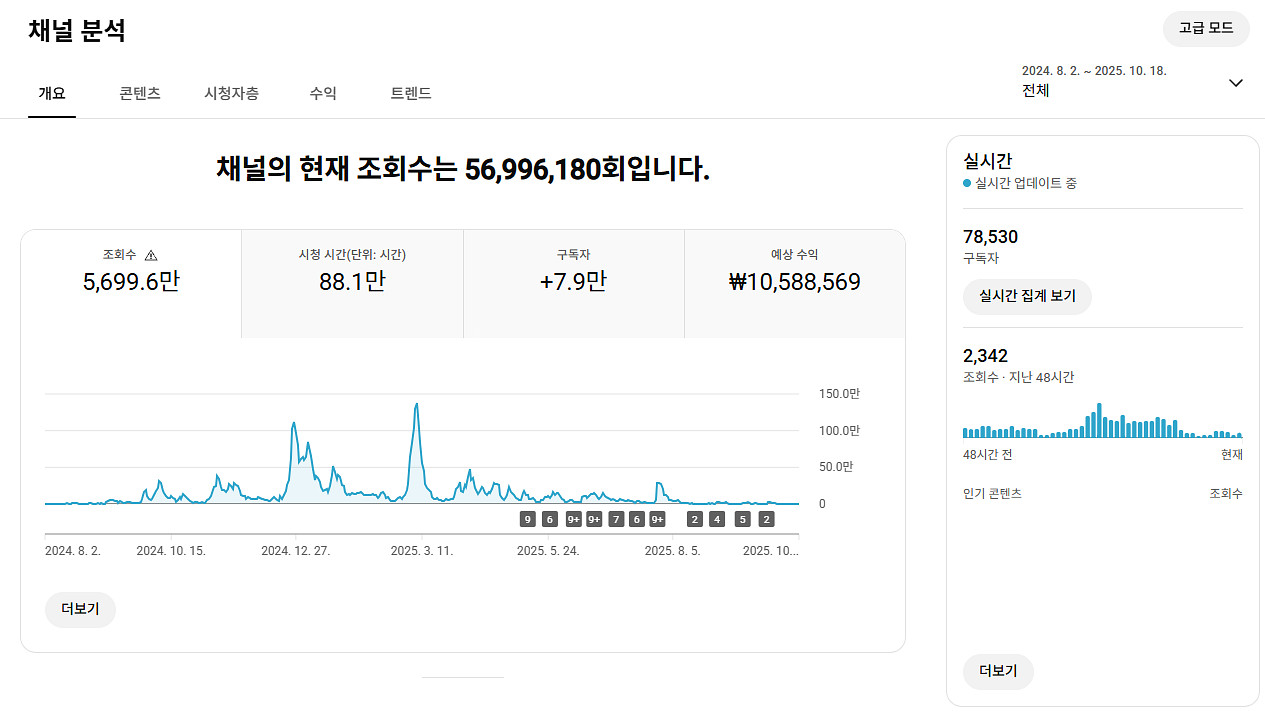The width and height of the screenshot is (1265, 714).
Task: Open 고급 모드 advanced mode
Action: (x=1205, y=28)
